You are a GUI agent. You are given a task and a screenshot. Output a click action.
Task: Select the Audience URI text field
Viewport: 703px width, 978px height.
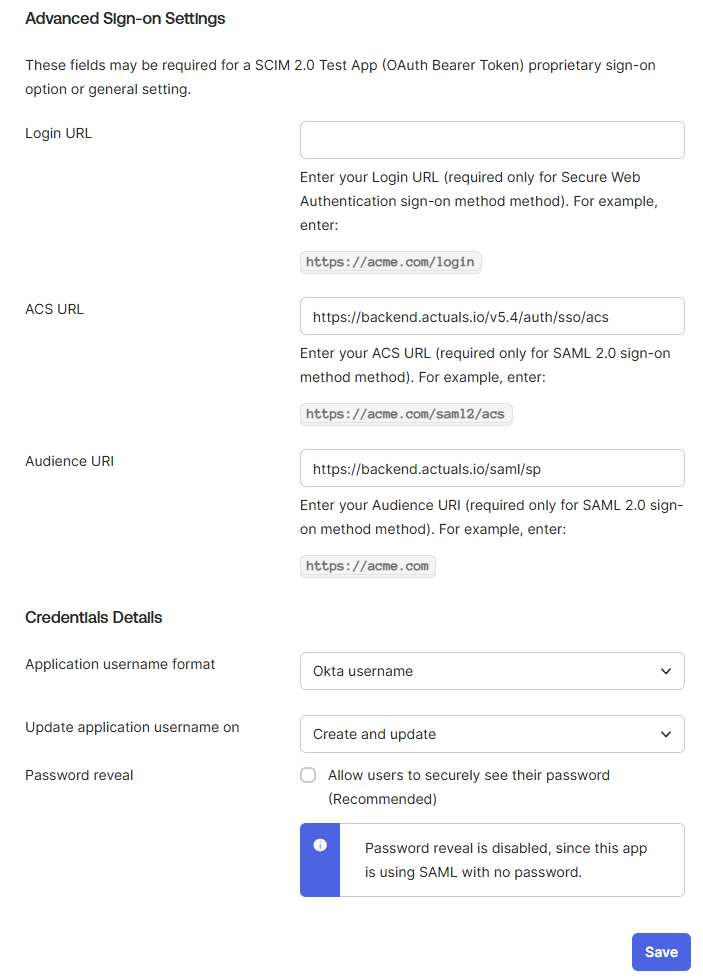[492, 468]
